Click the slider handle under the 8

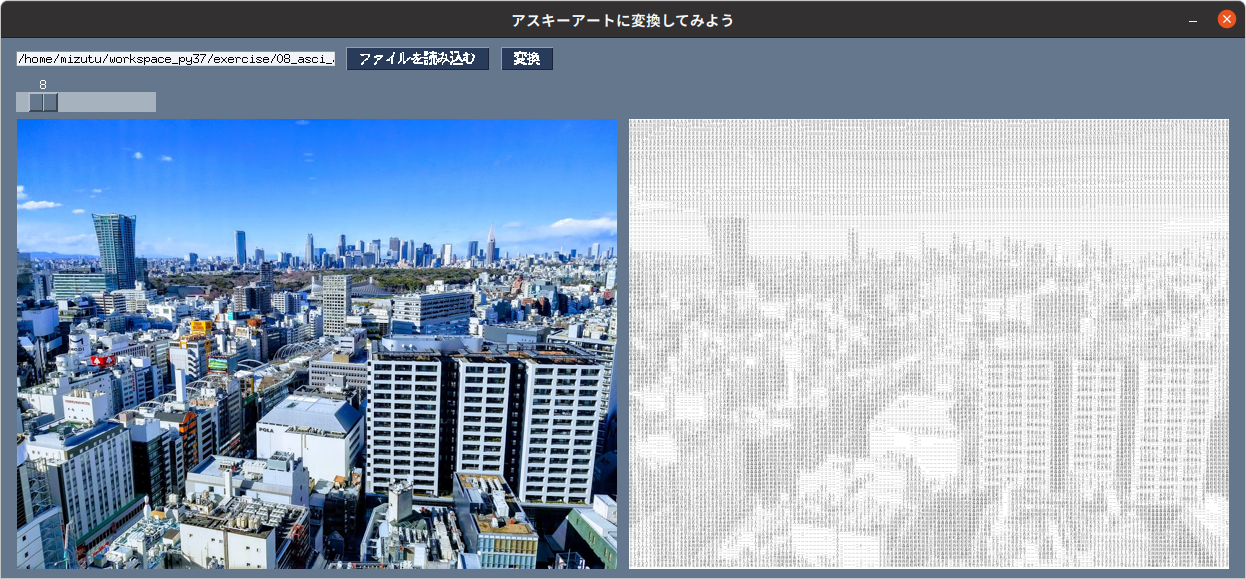click(43, 102)
